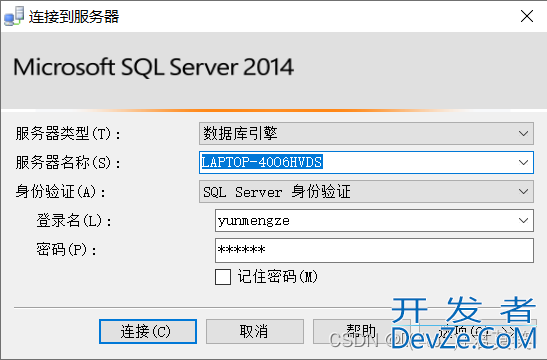Click the server connection icon in title bar

14,16
